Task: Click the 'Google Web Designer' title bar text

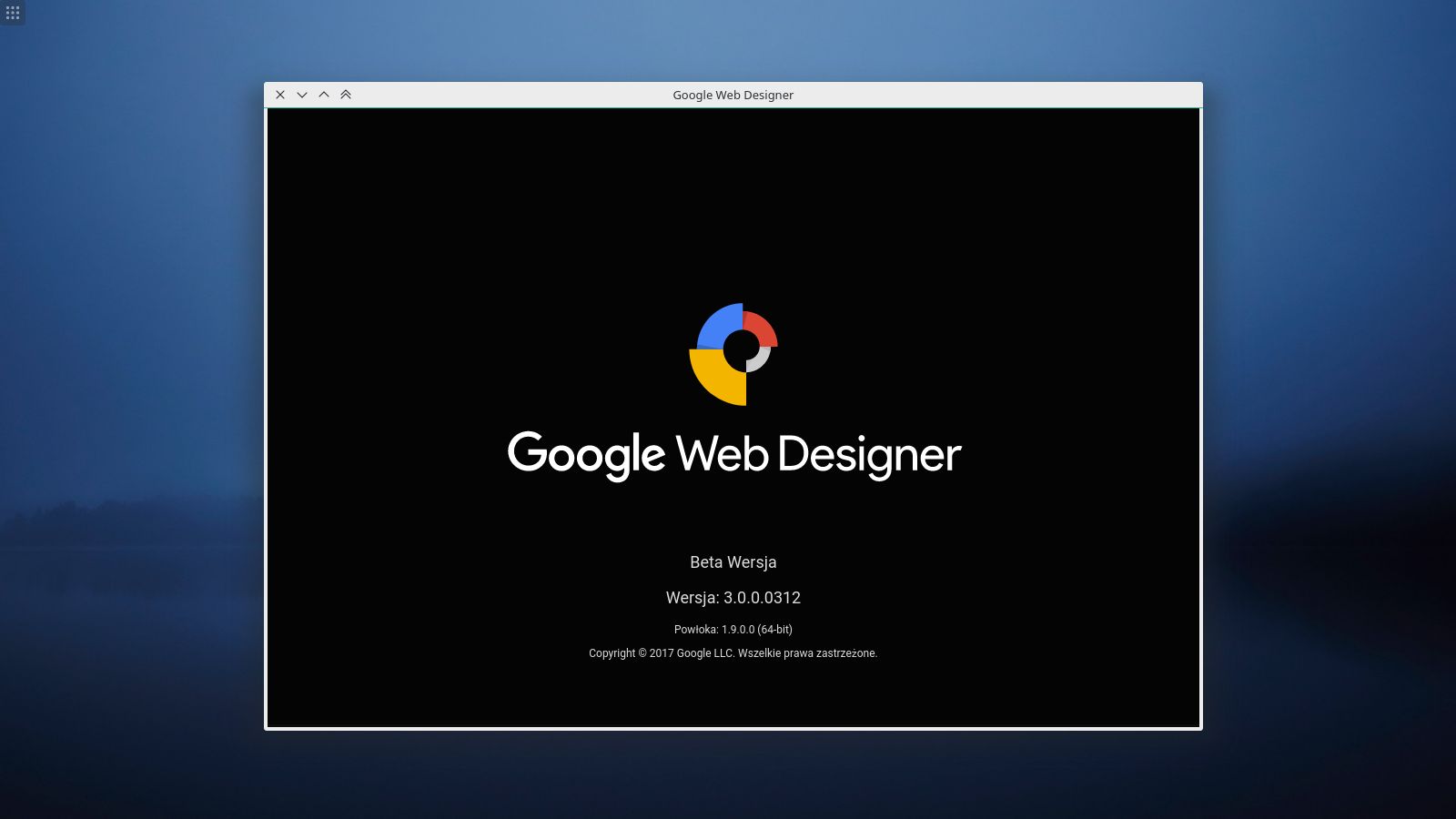Action: point(733,95)
